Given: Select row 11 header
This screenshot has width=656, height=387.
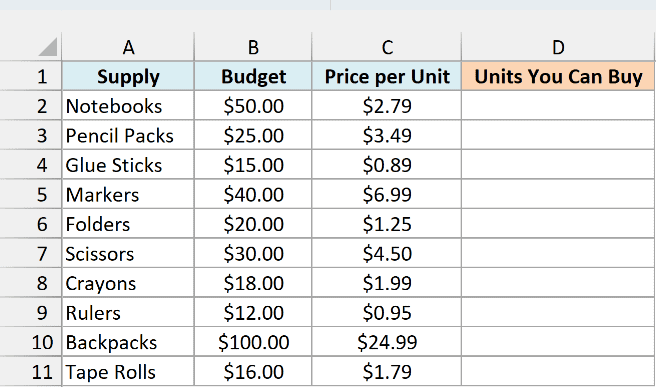Looking at the screenshot, I should pos(31,372).
